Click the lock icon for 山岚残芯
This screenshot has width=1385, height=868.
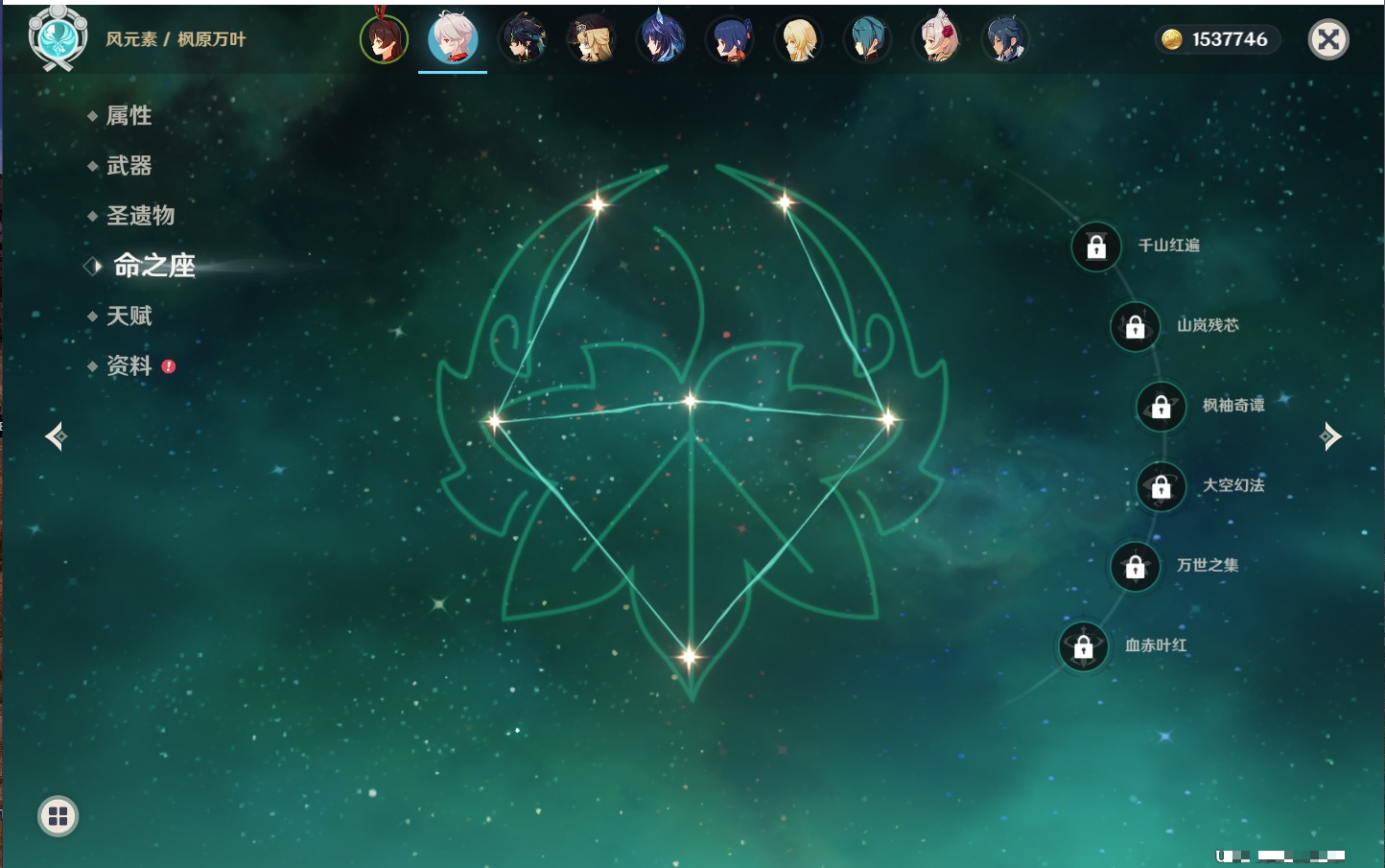(x=1136, y=326)
